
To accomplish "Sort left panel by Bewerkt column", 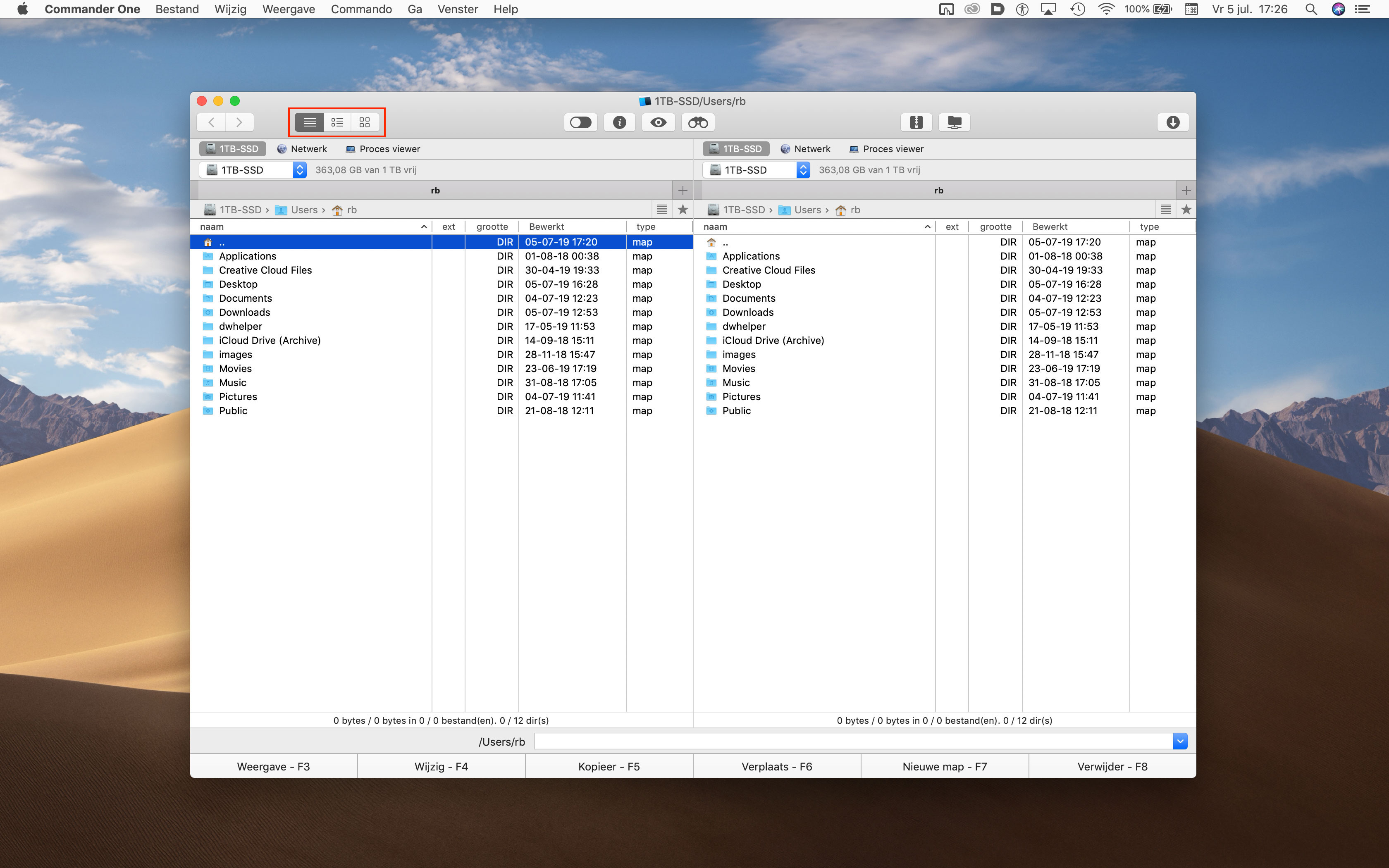I will point(572,227).
